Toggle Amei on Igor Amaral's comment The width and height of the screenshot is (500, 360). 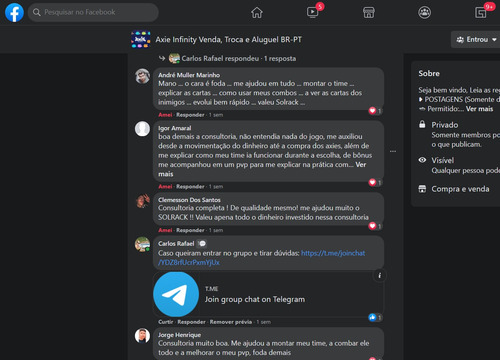tap(165, 186)
